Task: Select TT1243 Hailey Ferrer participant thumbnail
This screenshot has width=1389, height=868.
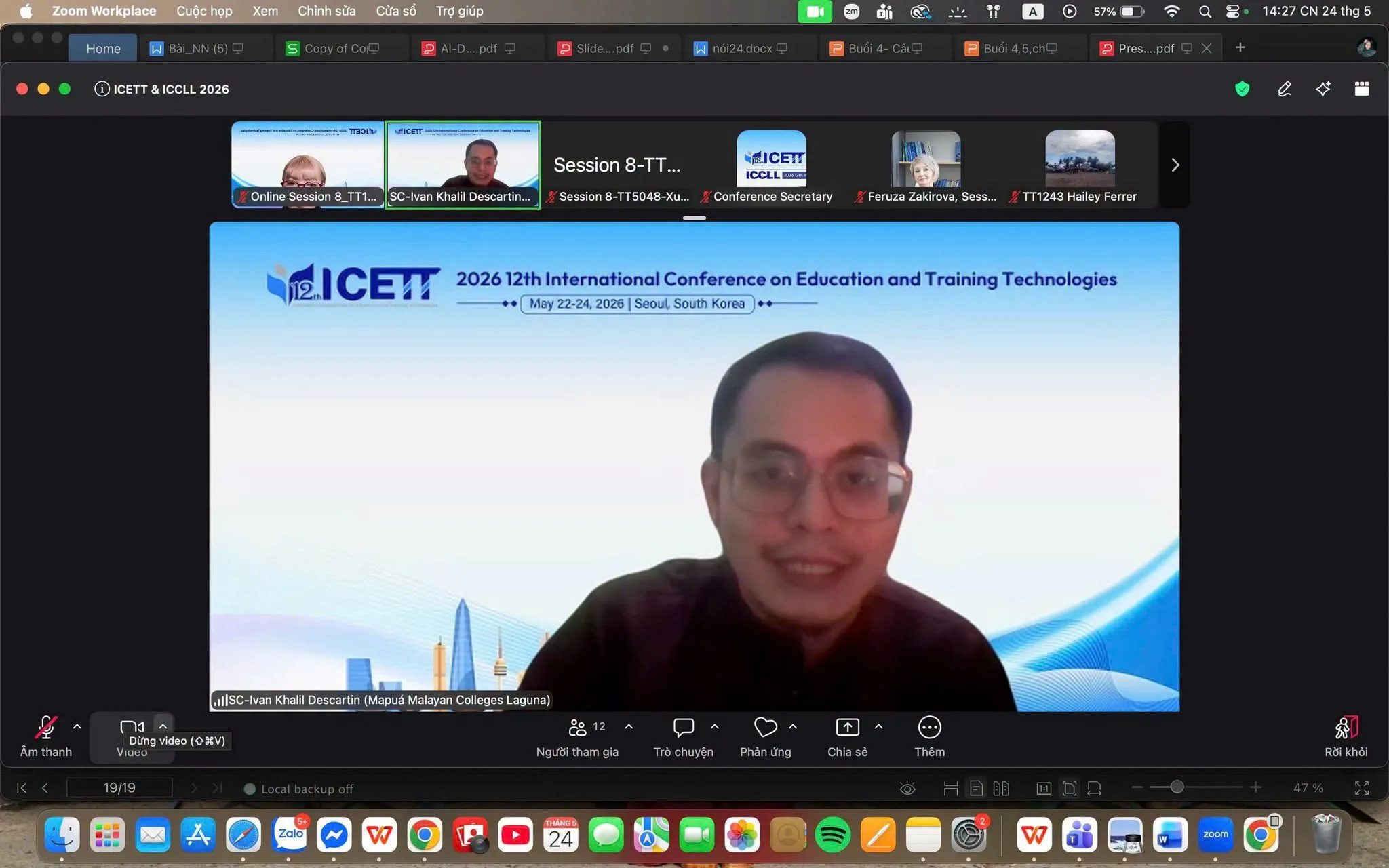Action: pyautogui.click(x=1080, y=165)
